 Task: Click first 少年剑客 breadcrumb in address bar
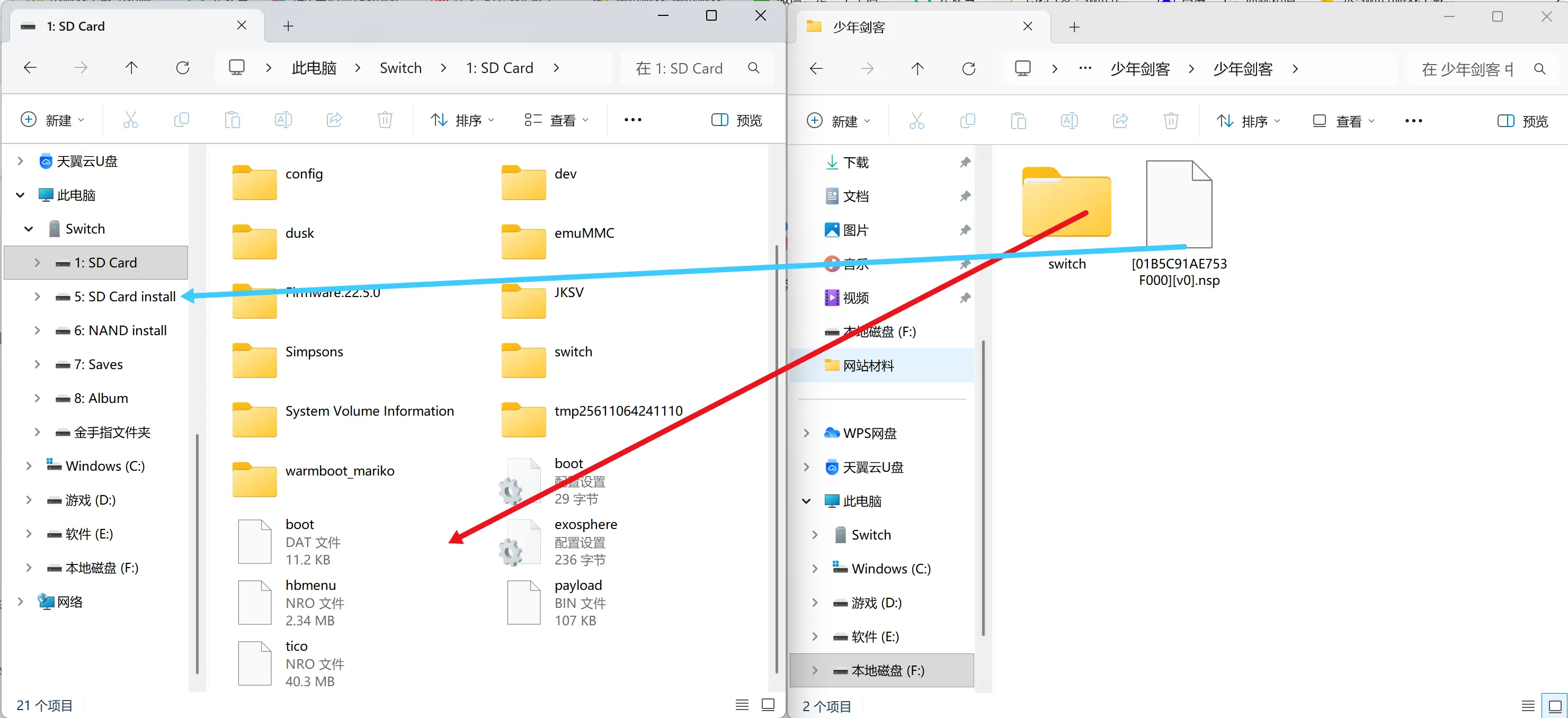point(1140,69)
